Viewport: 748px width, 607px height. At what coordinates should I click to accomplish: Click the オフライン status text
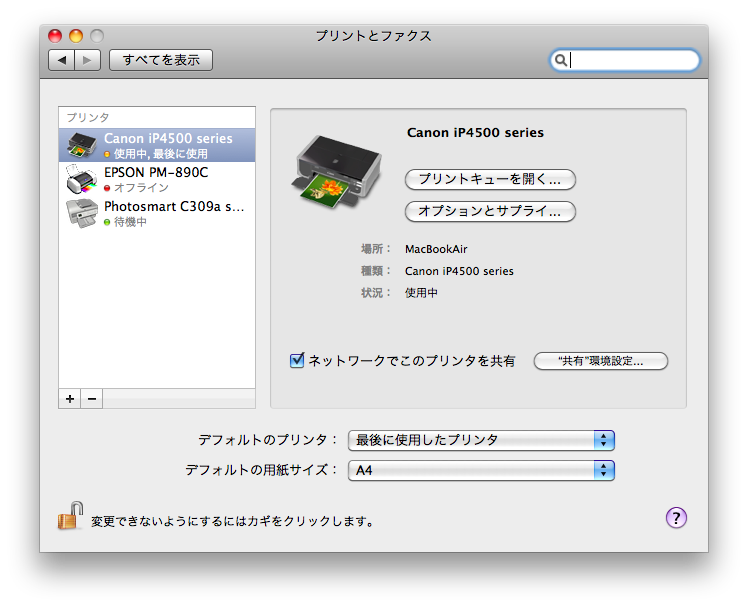tap(141, 188)
